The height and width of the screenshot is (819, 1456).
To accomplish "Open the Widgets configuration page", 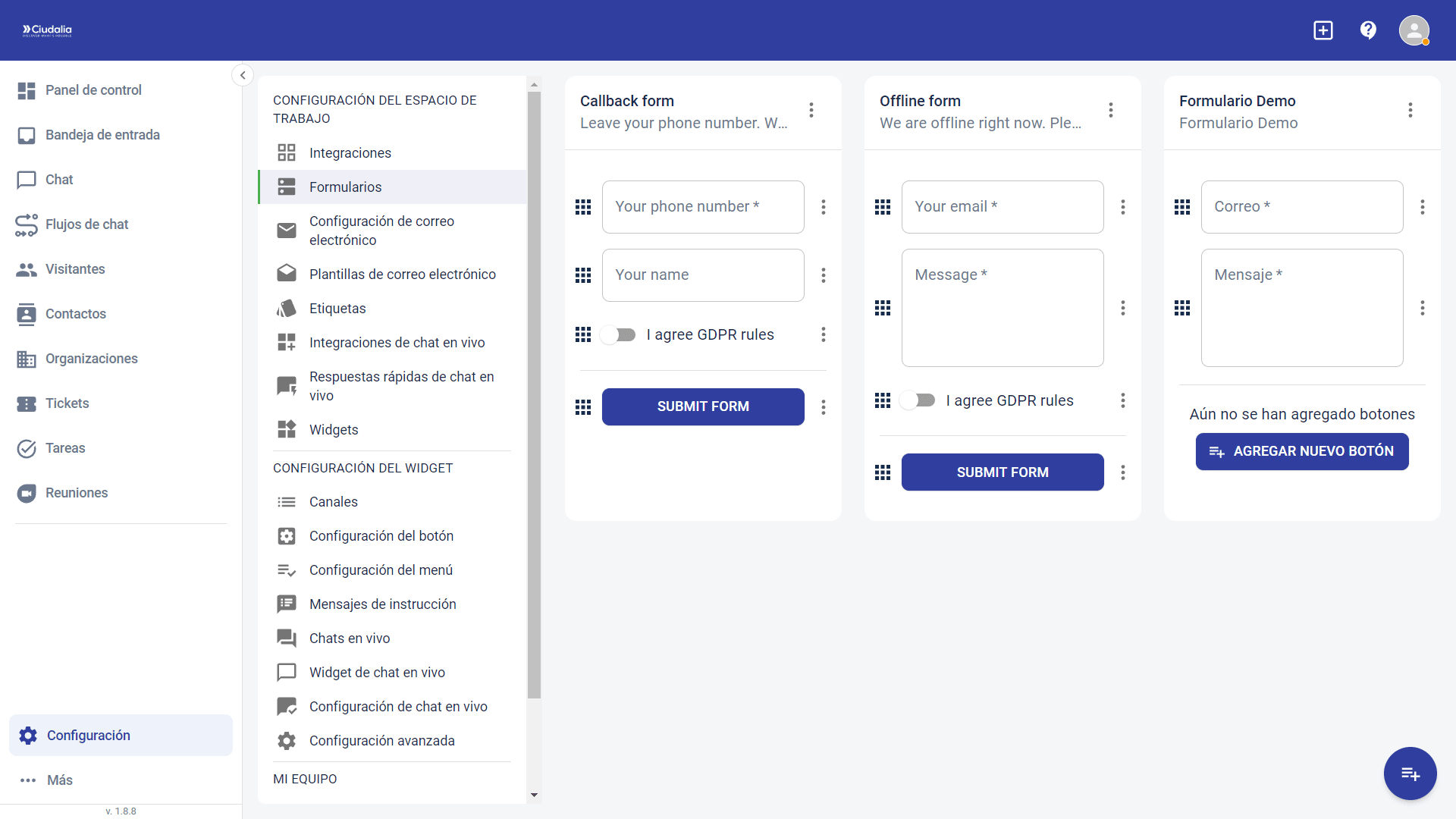I will tap(334, 429).
